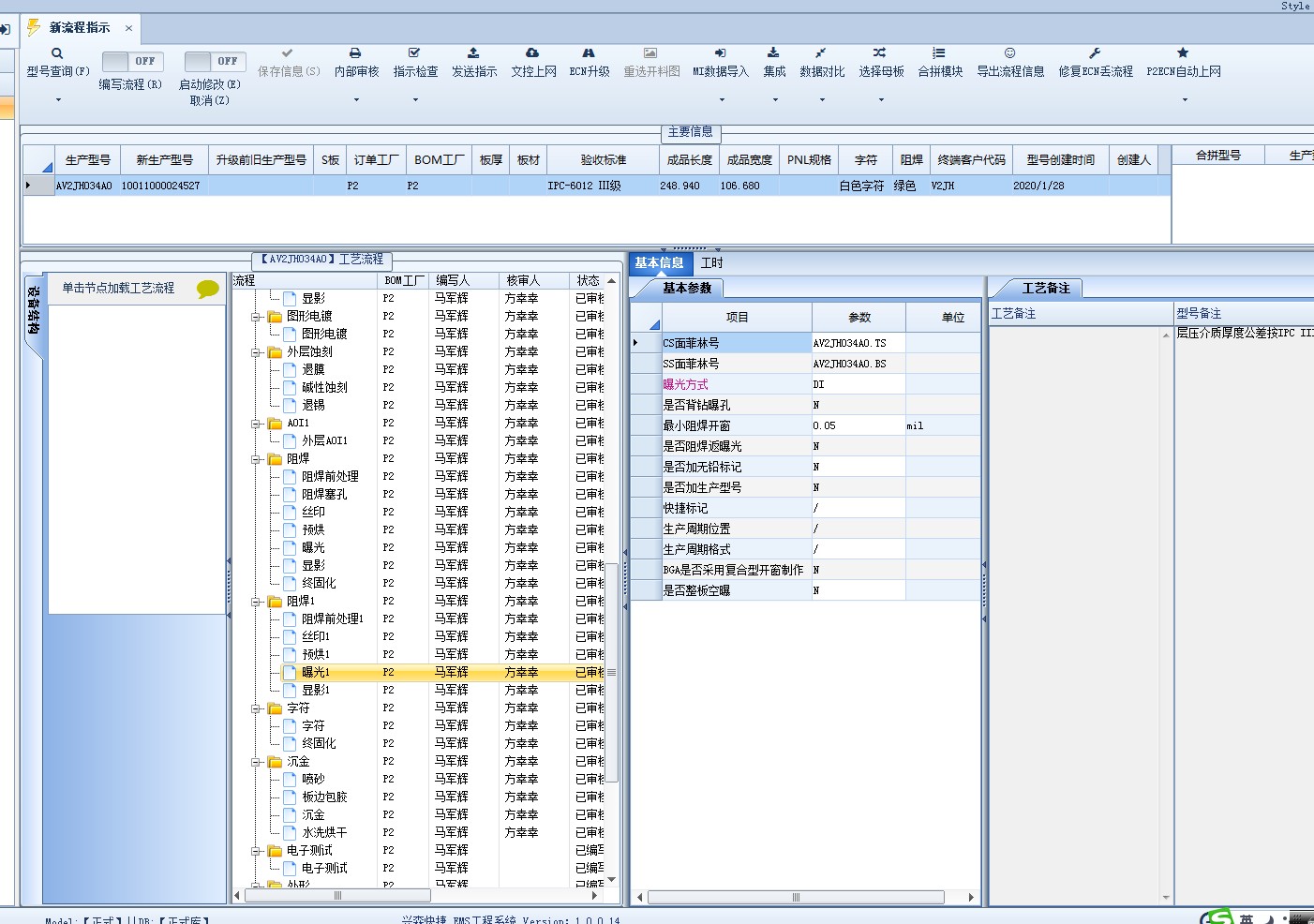Click the process tree vertical scrollbar thumb
The image size is (1314, 924).
click(611, 672)
